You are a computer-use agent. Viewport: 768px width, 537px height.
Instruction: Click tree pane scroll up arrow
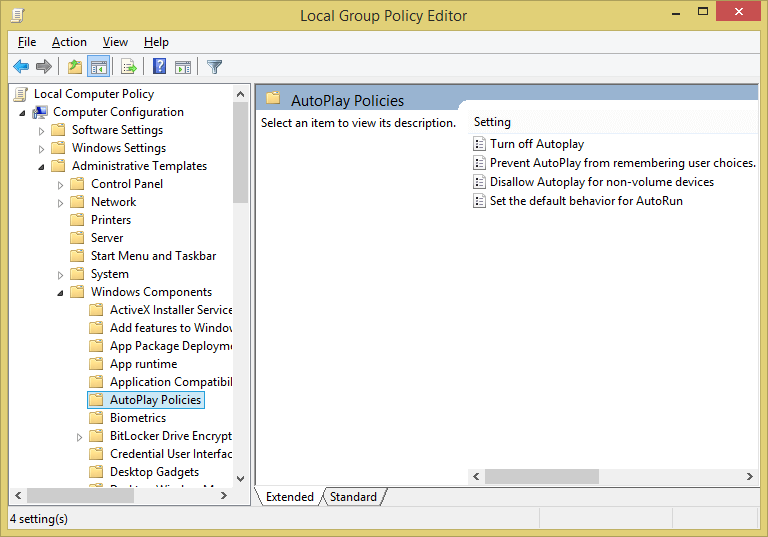click(240, 94)
